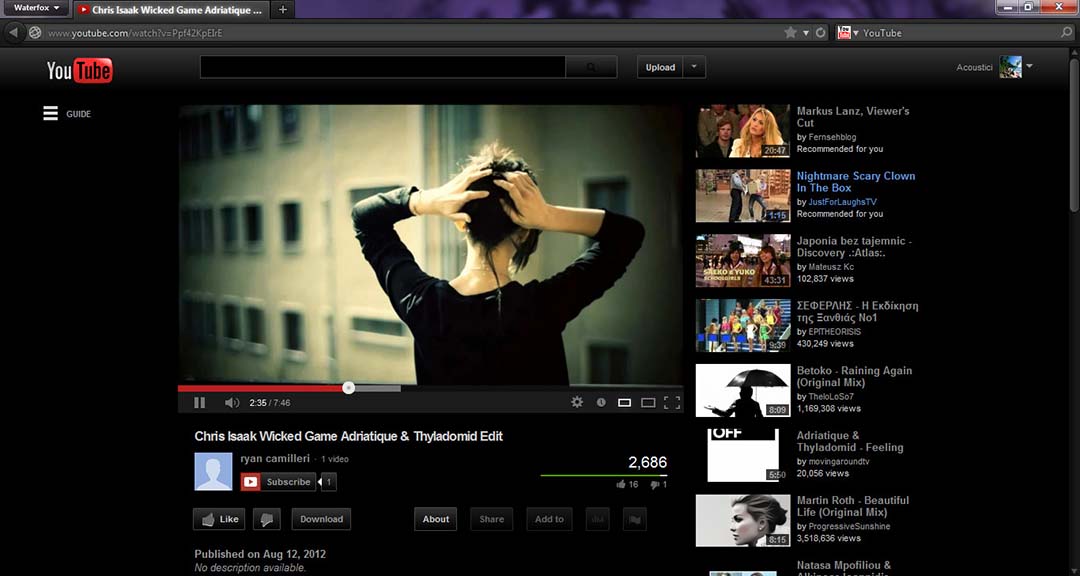
Task: Click the video info icon in player bar
Action: [x=600, y=401]
